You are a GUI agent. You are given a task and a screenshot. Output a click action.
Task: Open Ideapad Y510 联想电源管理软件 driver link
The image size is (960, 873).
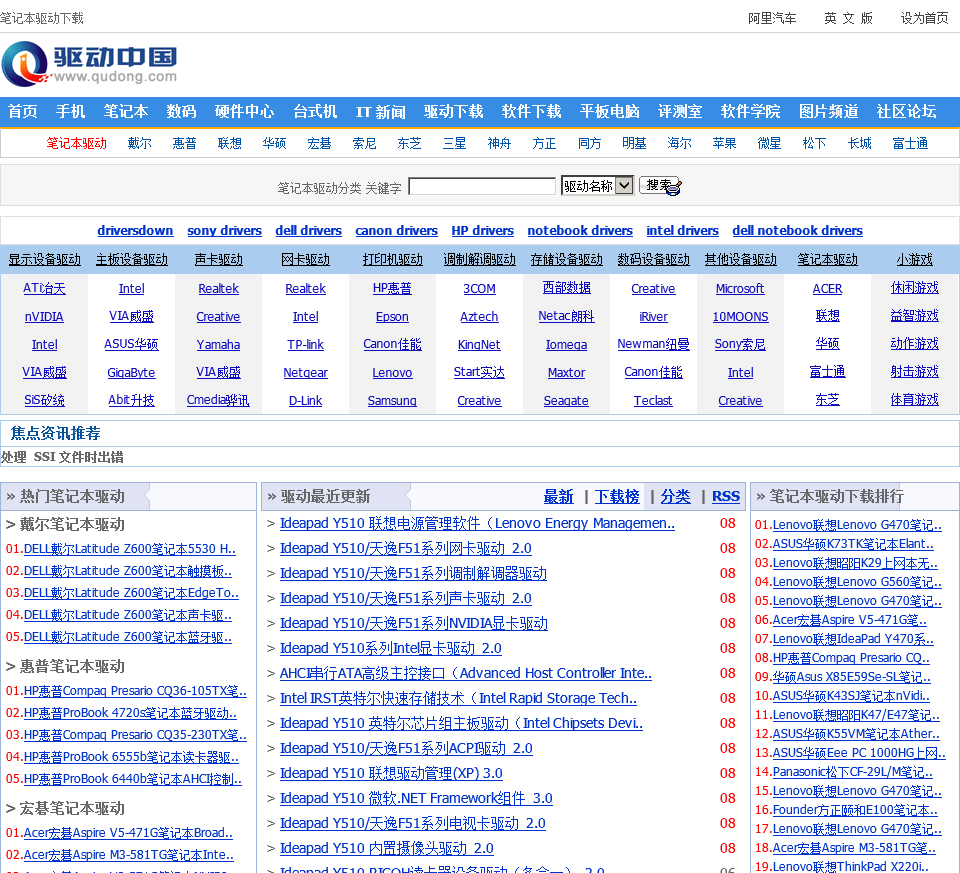pos(478,523)
